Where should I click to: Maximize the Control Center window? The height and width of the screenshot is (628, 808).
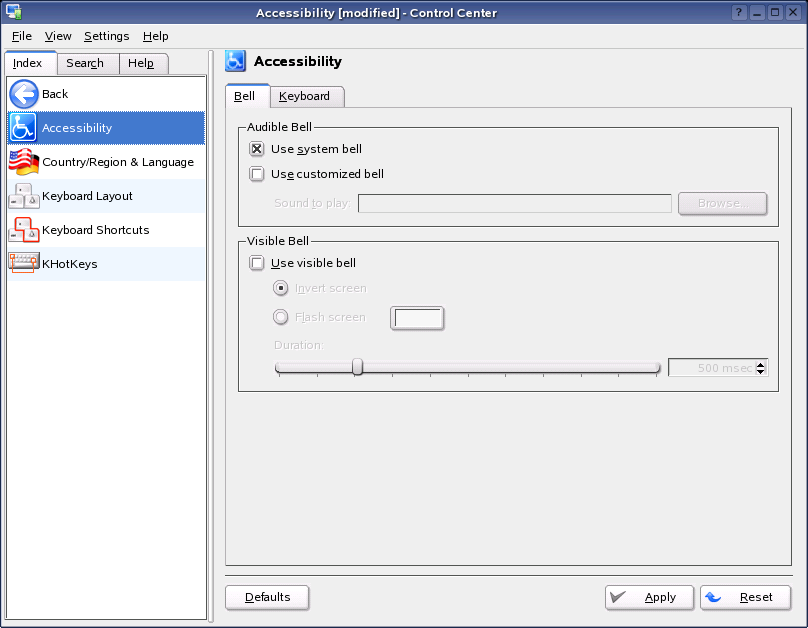tap(775, 12)
